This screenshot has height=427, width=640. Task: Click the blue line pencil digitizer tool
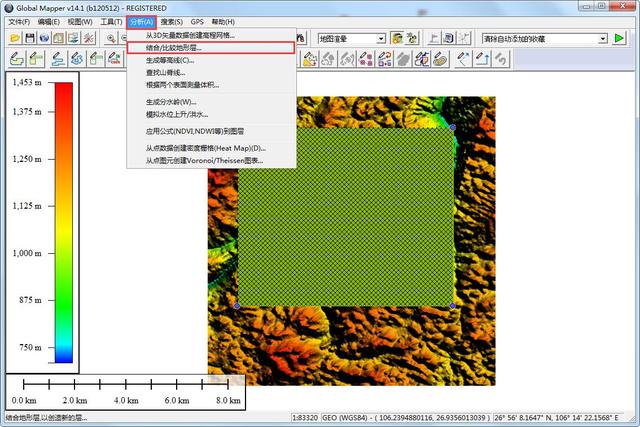[x=59, y=59]
